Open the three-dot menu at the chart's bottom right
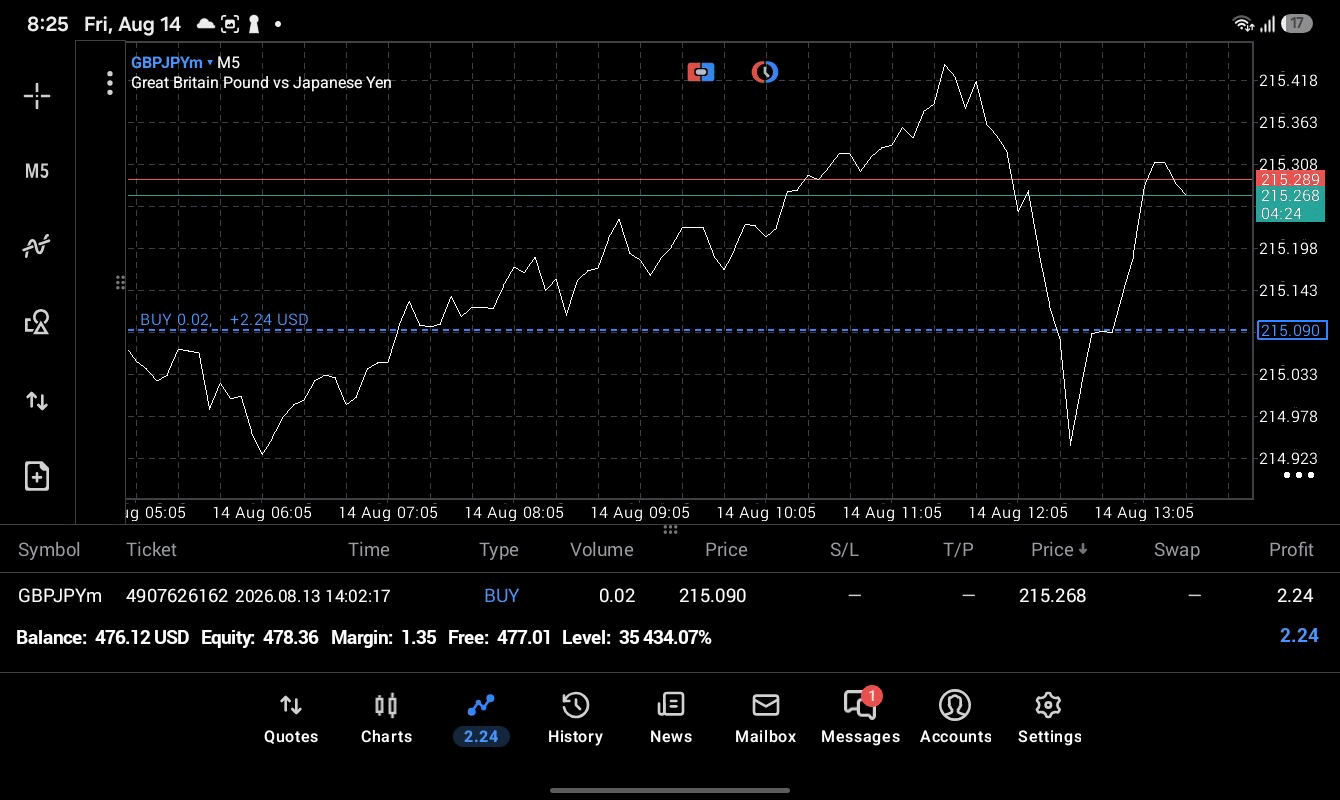Viewport: 1340px width, 800px height. 1298,475
